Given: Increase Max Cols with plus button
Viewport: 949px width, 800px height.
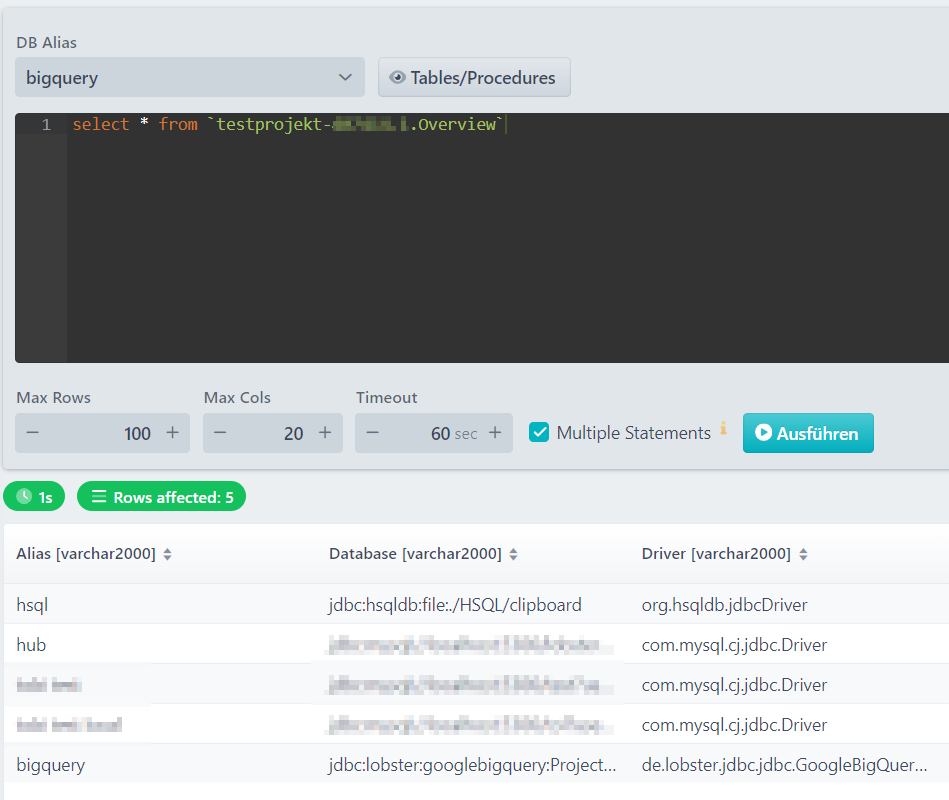Looking at the screenshot, I should click(x=325, y=433).
